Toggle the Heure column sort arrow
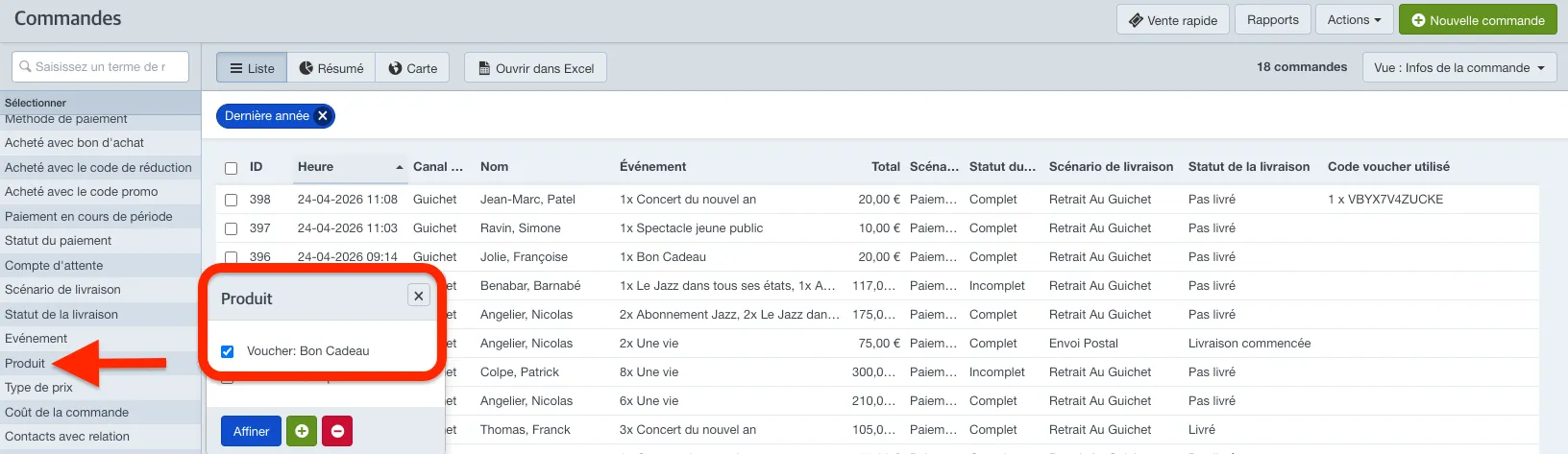The height and width of the screenshot is (454, 1568). [400, 167]
